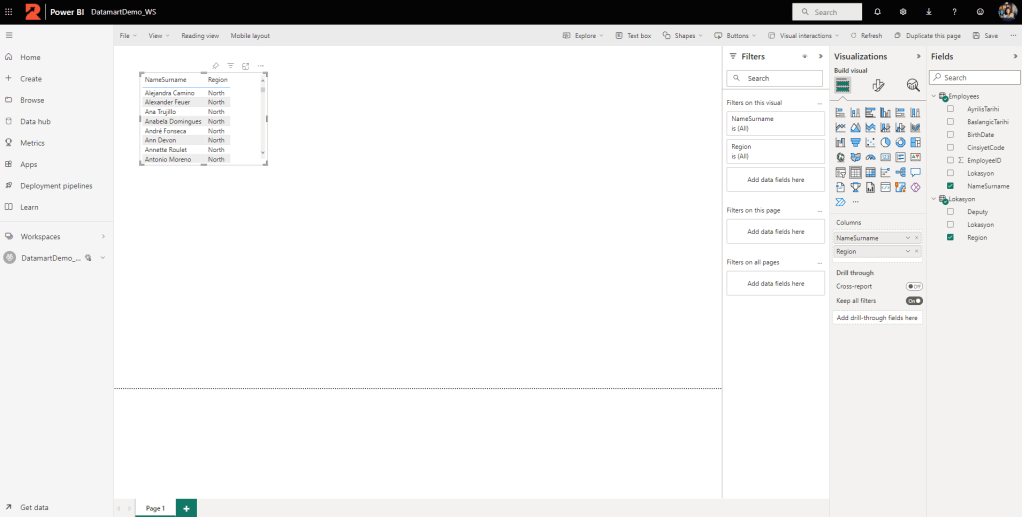The height and width of the screenshot is (517, 1022).
Task: Click the Add new page plus button
Action: click(186, 508)
